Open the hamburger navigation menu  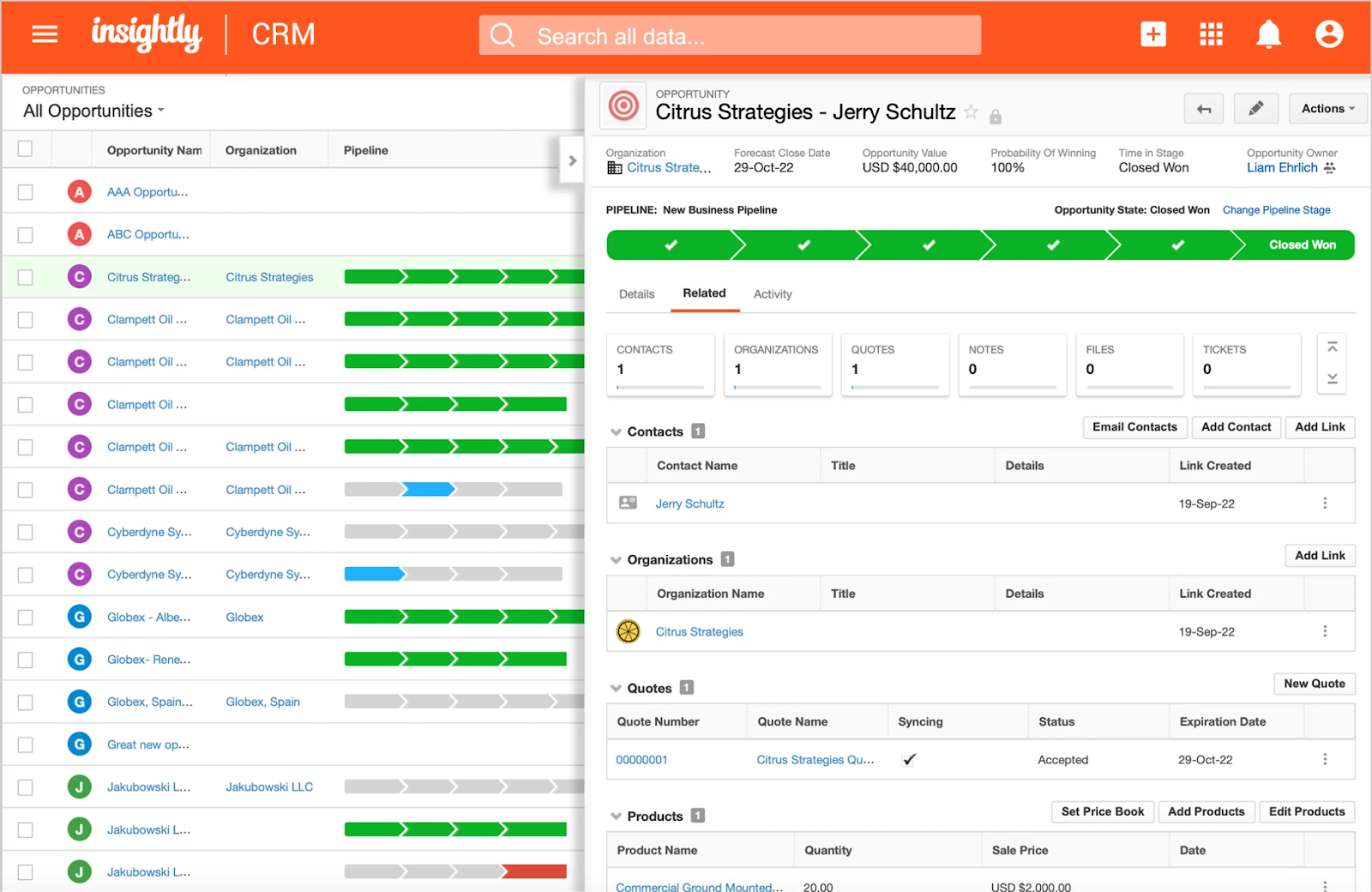(44, 34)
